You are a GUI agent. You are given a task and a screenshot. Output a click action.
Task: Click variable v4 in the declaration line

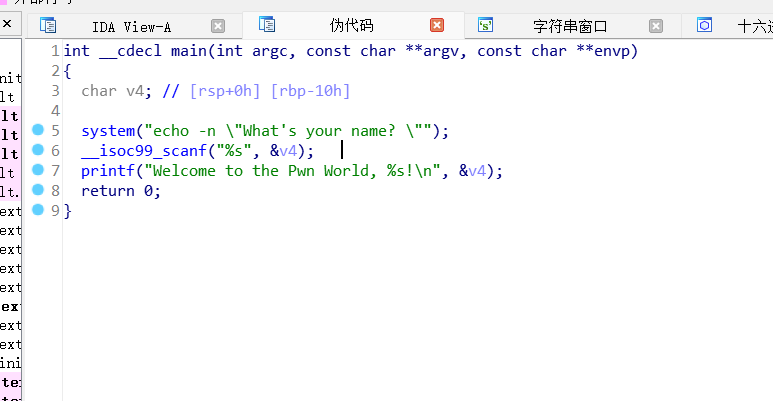135,91
